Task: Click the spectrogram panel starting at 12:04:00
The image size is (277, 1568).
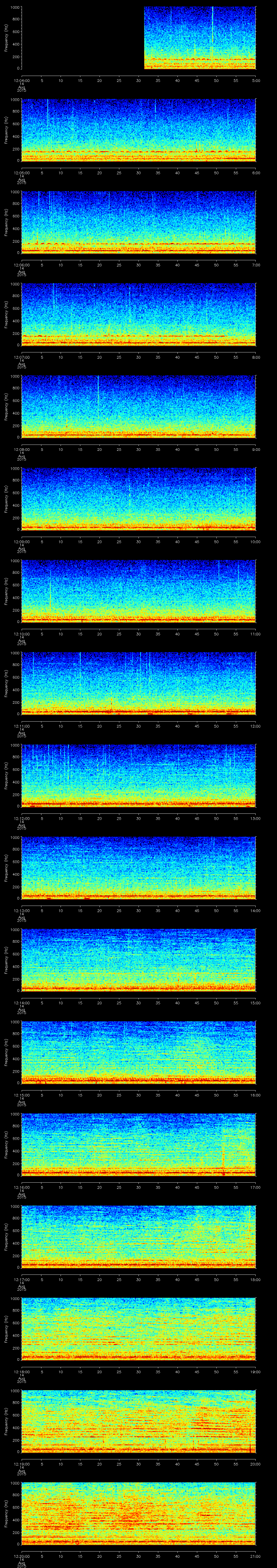Action: tap(139, 38)
